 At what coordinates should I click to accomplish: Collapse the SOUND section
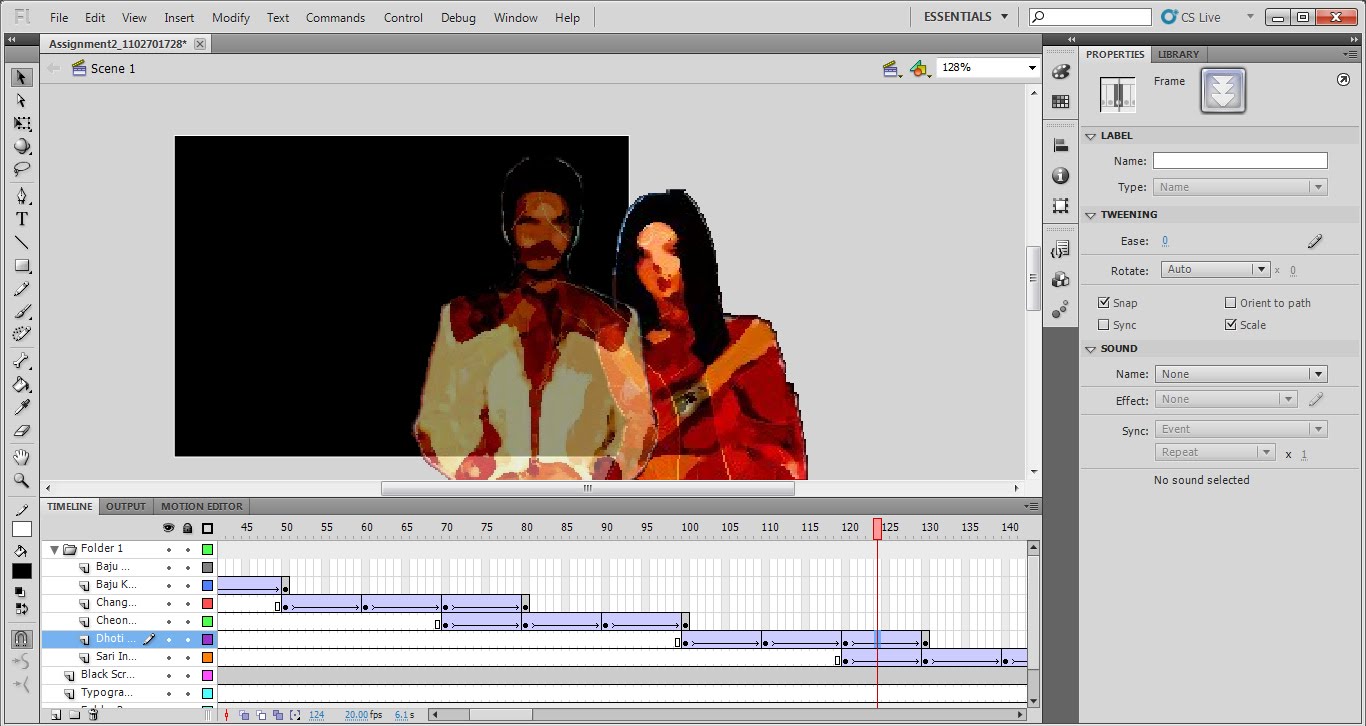[1091, 349]
